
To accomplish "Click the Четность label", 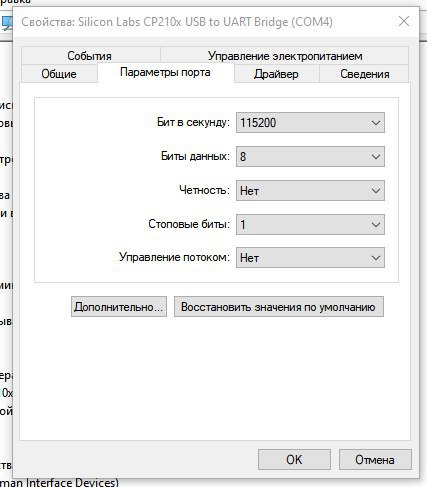I will [204, 190].
